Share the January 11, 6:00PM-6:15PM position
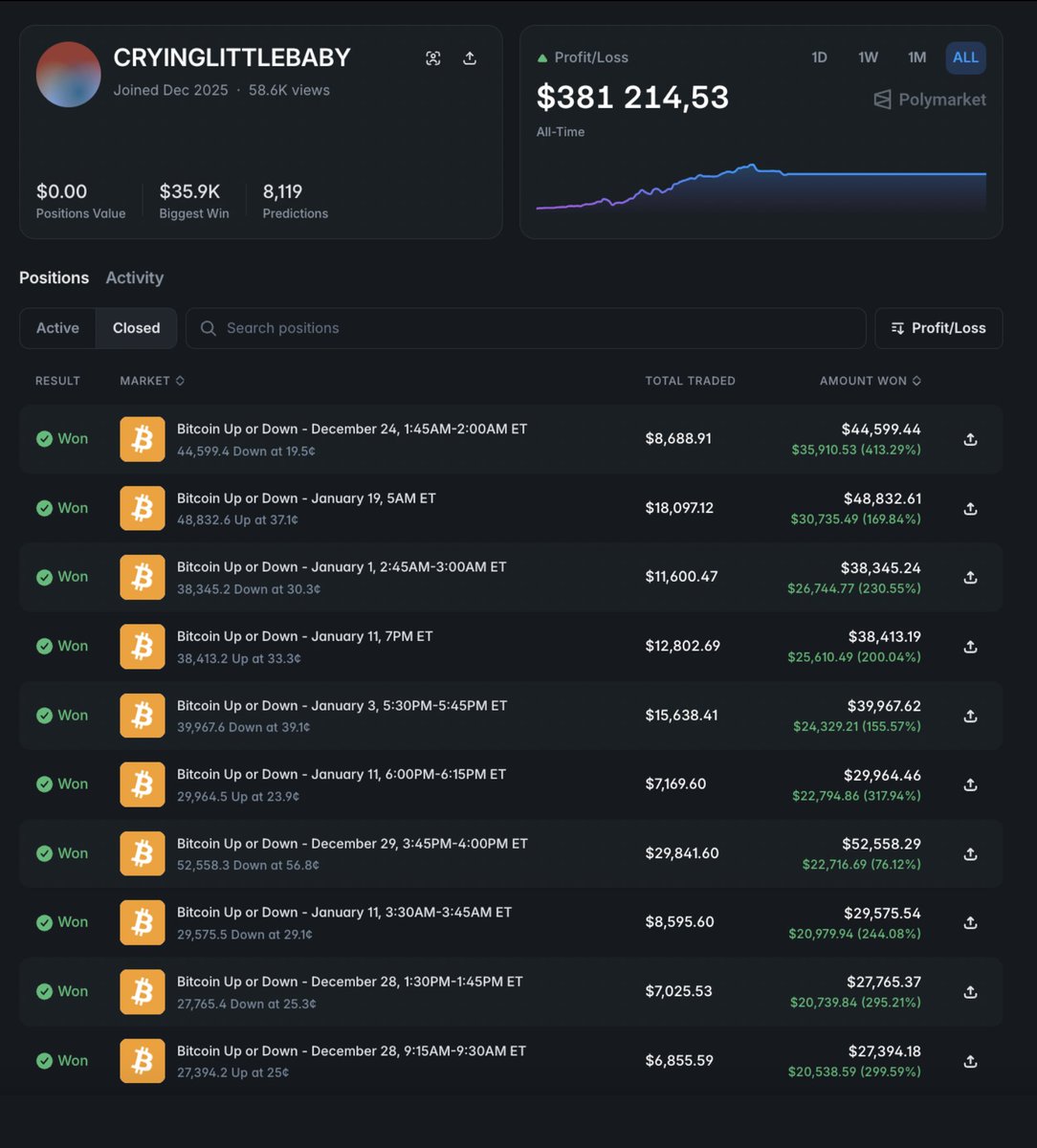Image resolution: width=1037 pixels, height=1148 pixels. tap(970, 784)
